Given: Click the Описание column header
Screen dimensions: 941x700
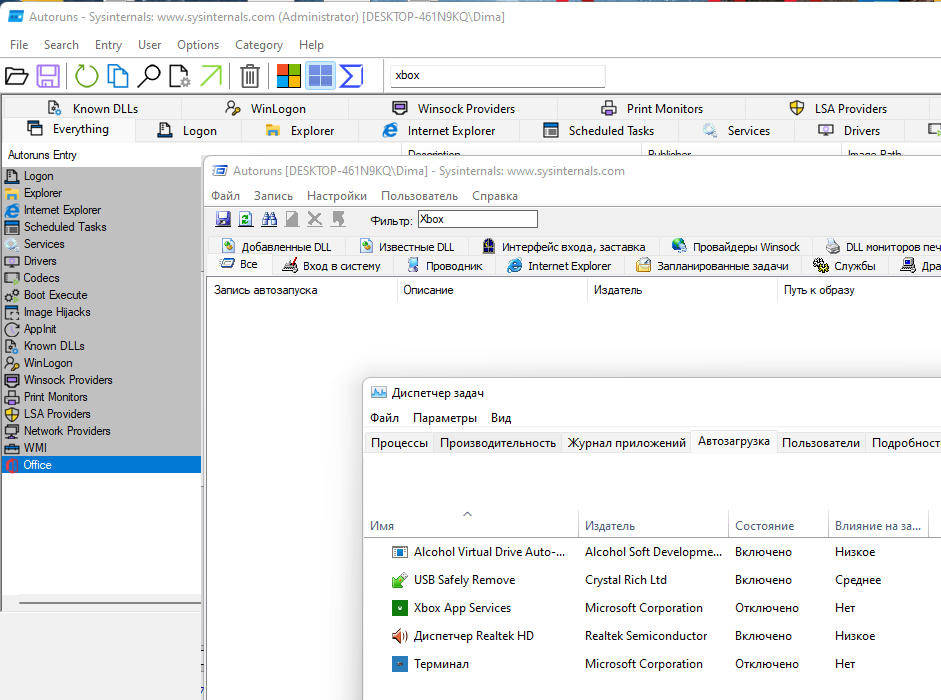Looking at the screenshot, I should 492,290.
